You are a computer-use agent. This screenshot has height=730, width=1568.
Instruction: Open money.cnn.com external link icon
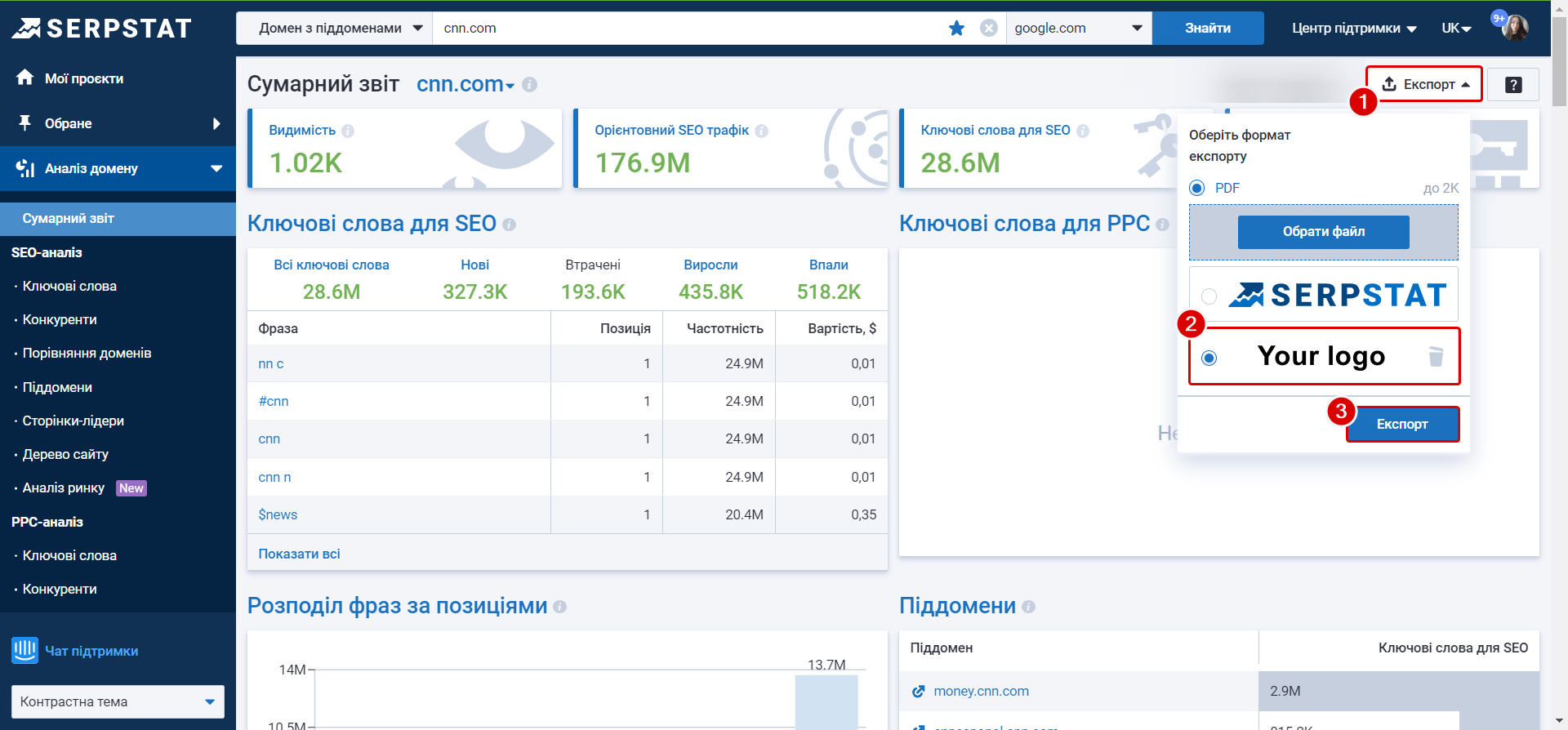(919, 692)
